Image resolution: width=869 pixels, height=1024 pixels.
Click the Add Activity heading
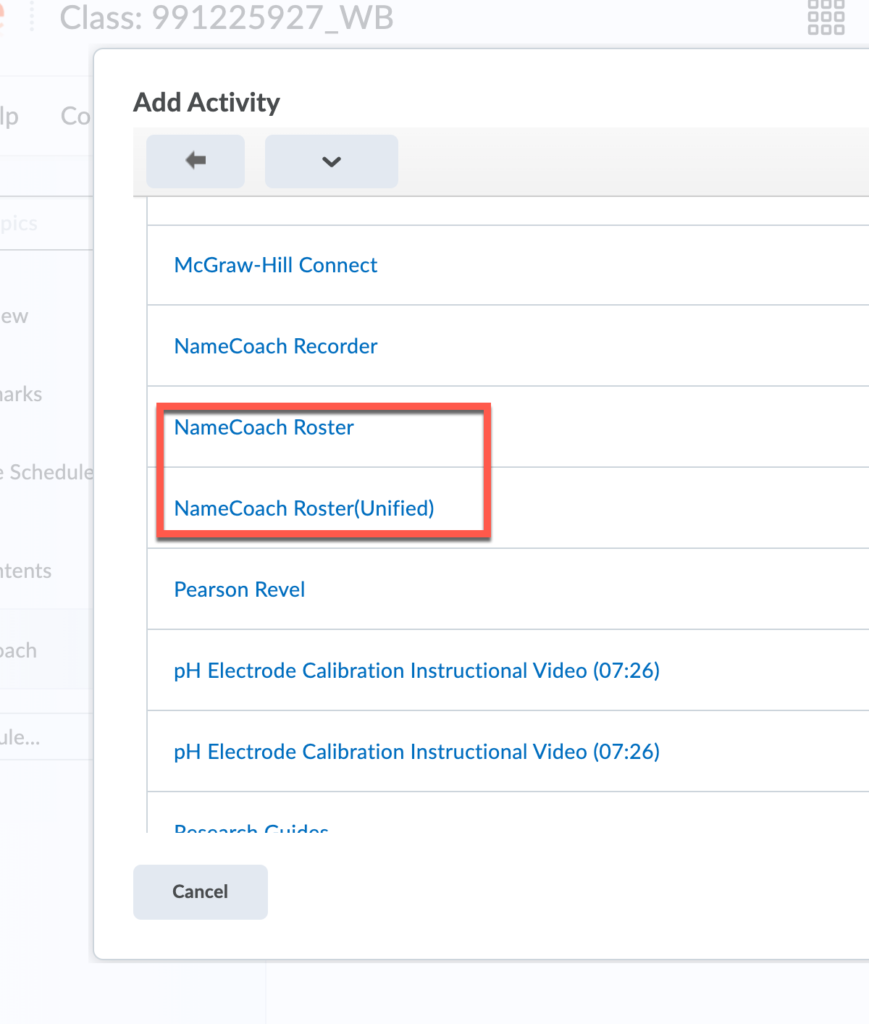(206, 103)
